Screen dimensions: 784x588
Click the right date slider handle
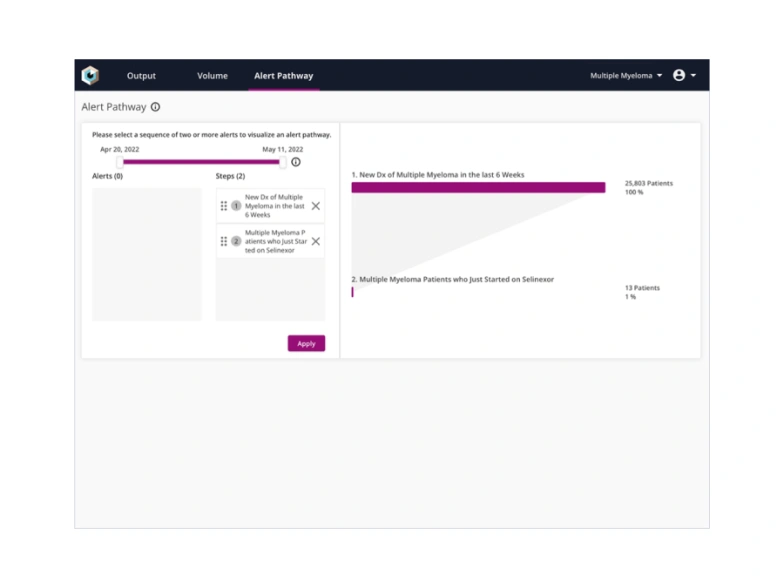click(x=283, y=162)
